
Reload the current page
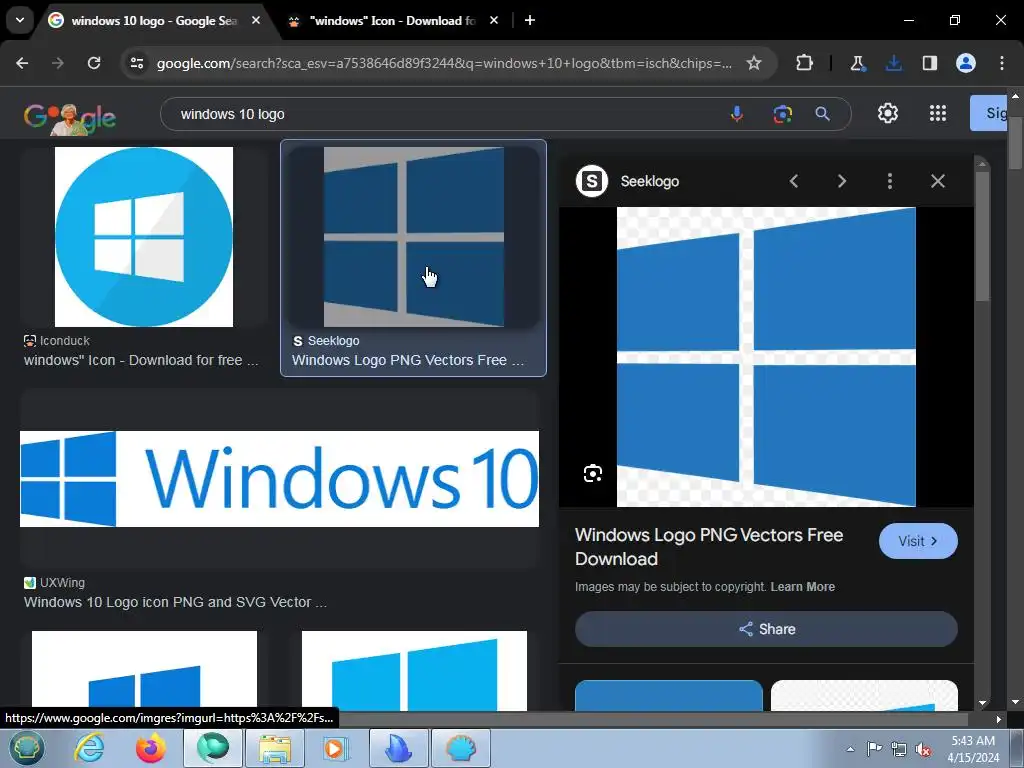(x=94, y=63)
